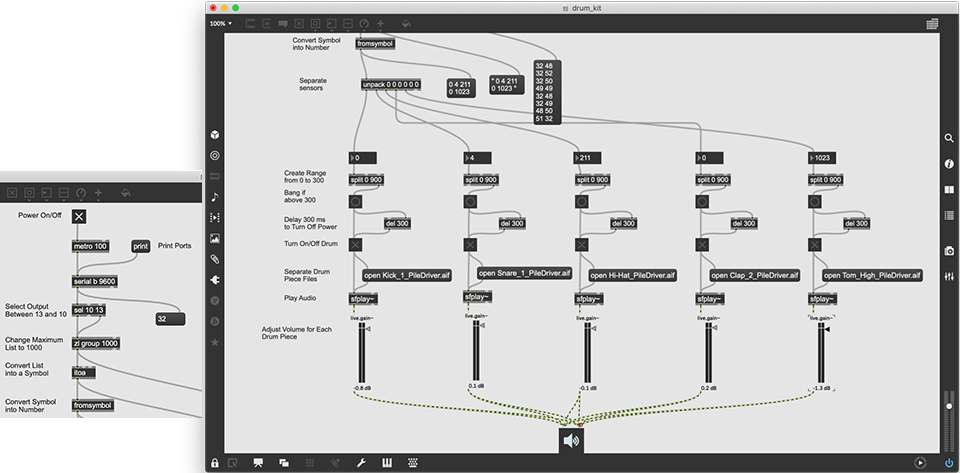Click the open Kick_1_PileDriver.aif message box
This screenshot has width=960, height=473.
click(407, 275)
